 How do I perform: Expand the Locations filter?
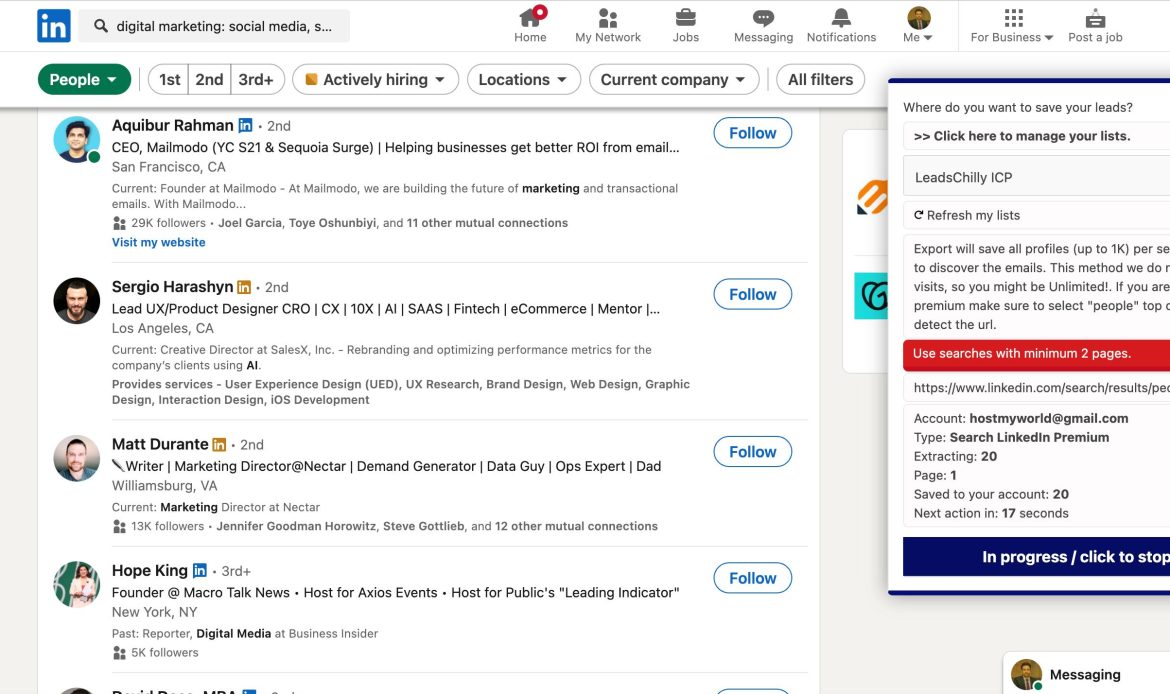524,80
